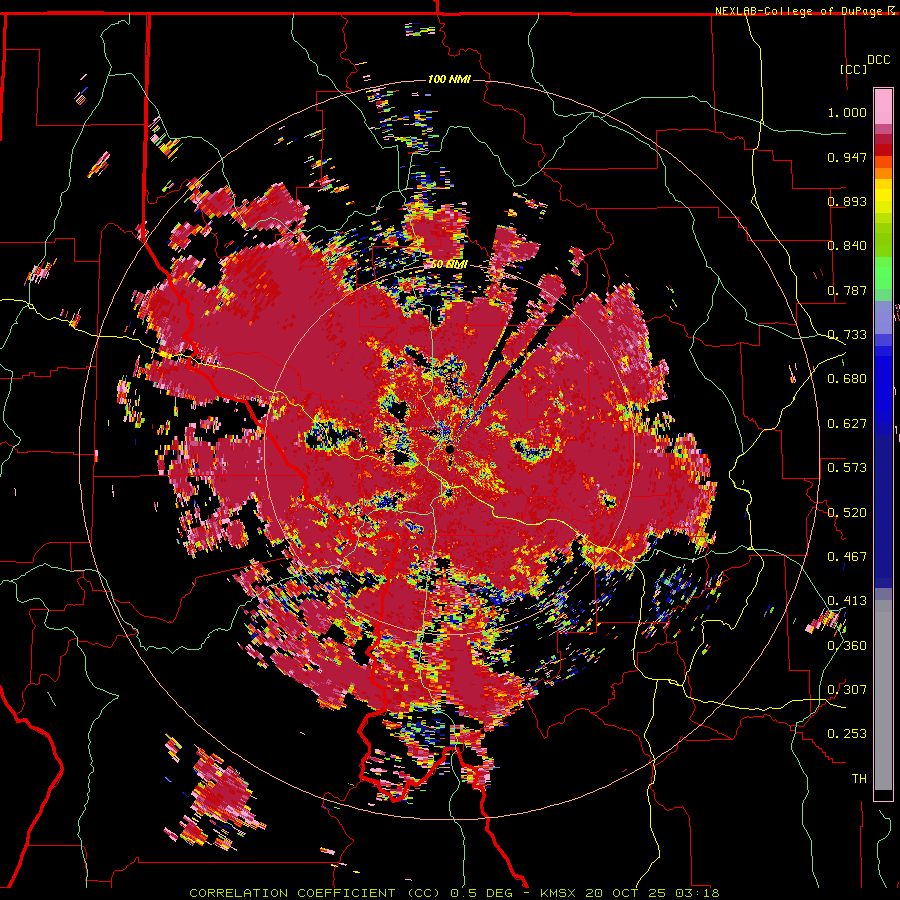900x900 pixels.
Task: Click the 0.413 scale value
Action: tap(847, 601)
